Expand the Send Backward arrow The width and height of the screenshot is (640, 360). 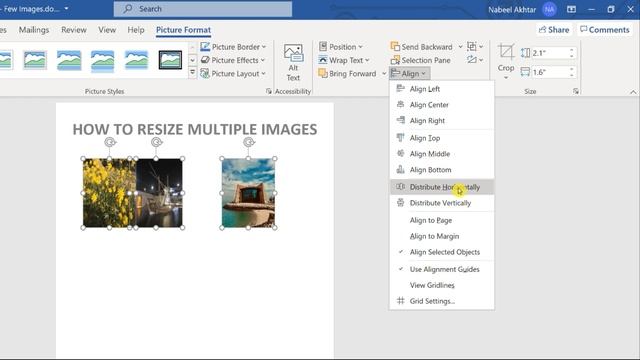(x=460, y=47)
